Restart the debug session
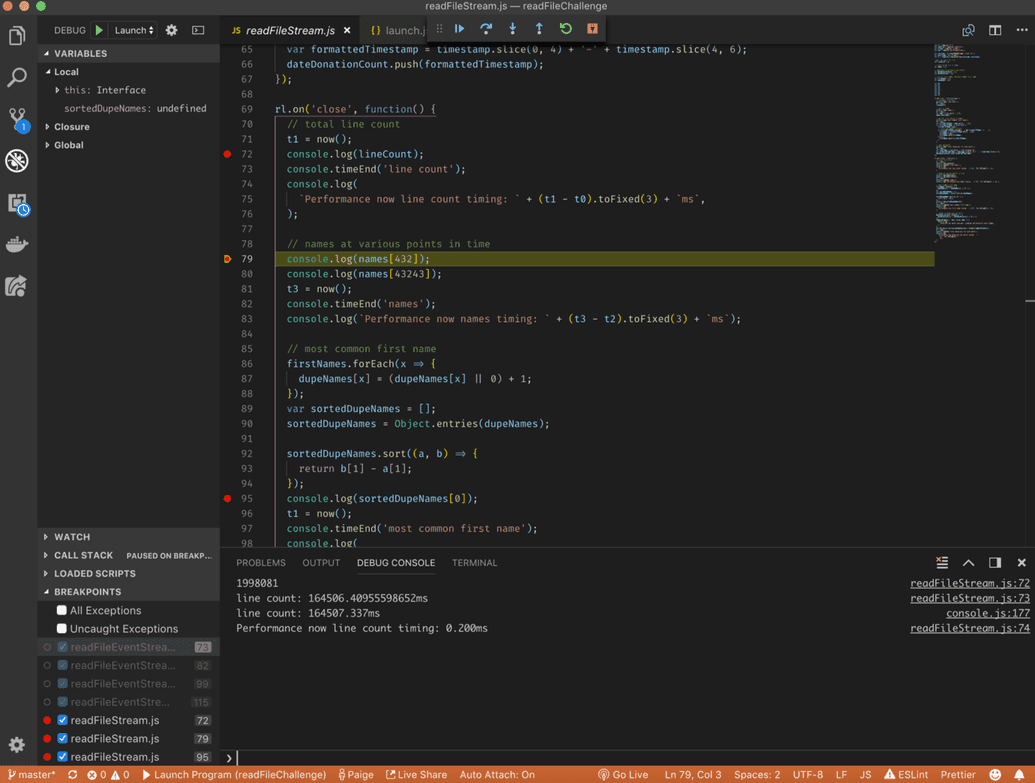The image size is (1035, 783). [564, 29]
